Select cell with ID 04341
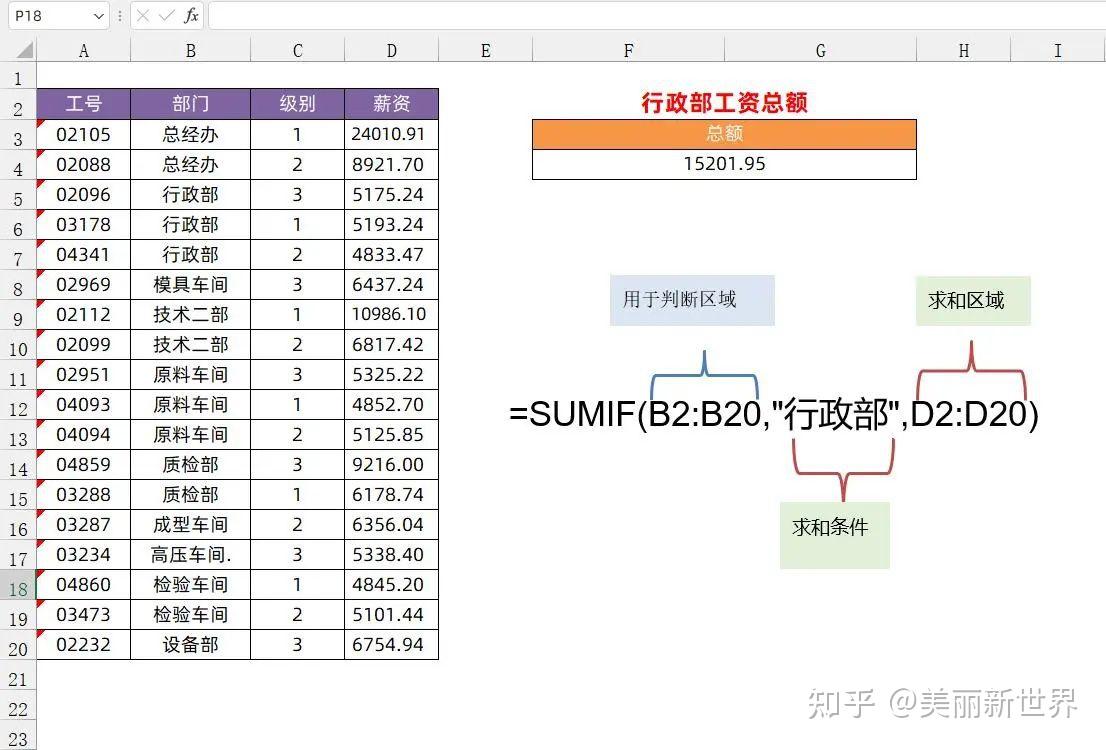The image size is (1106, 750). (83, 254)
